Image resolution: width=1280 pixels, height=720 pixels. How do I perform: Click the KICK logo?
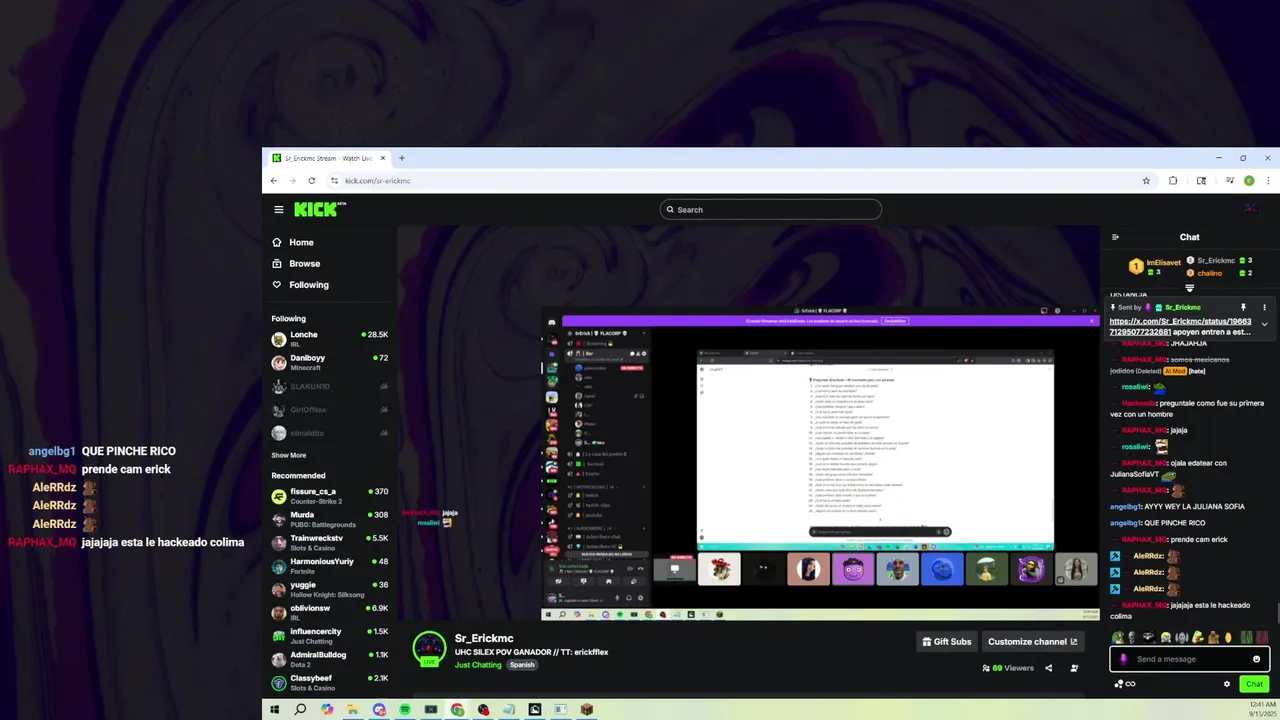tap(319, 209)
